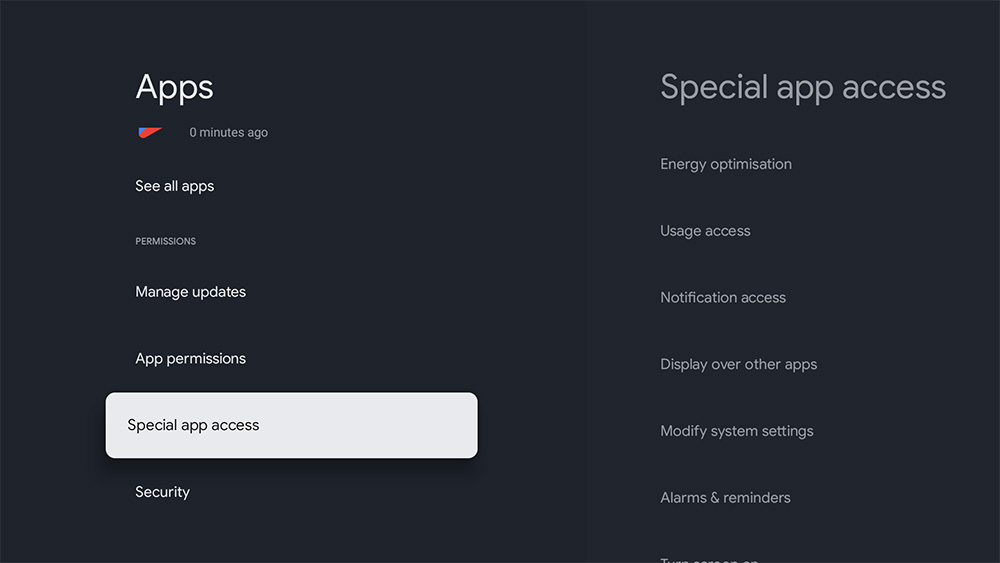Open See all apps
This screenshot has width=1000, height=563.
click(175, 186)
